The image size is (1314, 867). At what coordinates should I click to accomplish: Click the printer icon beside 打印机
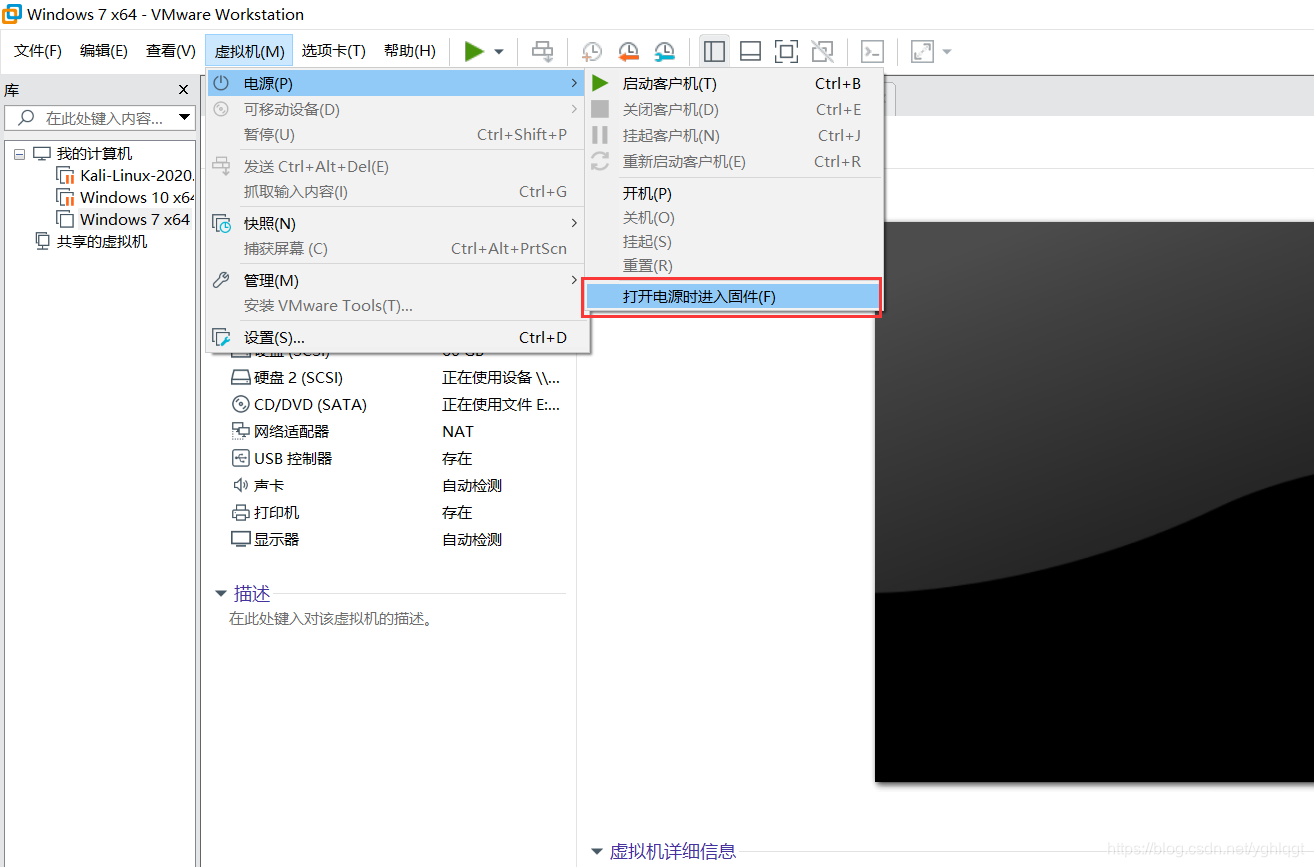240,513
